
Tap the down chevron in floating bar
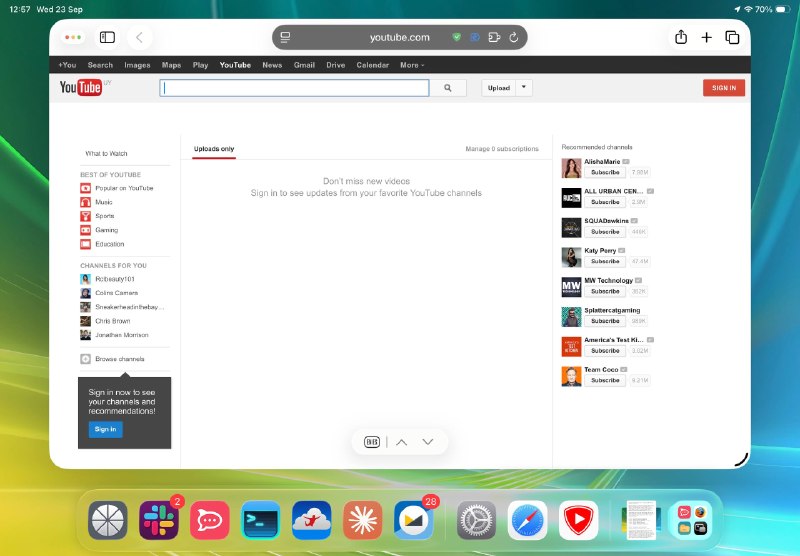click(x=428, y=442)
